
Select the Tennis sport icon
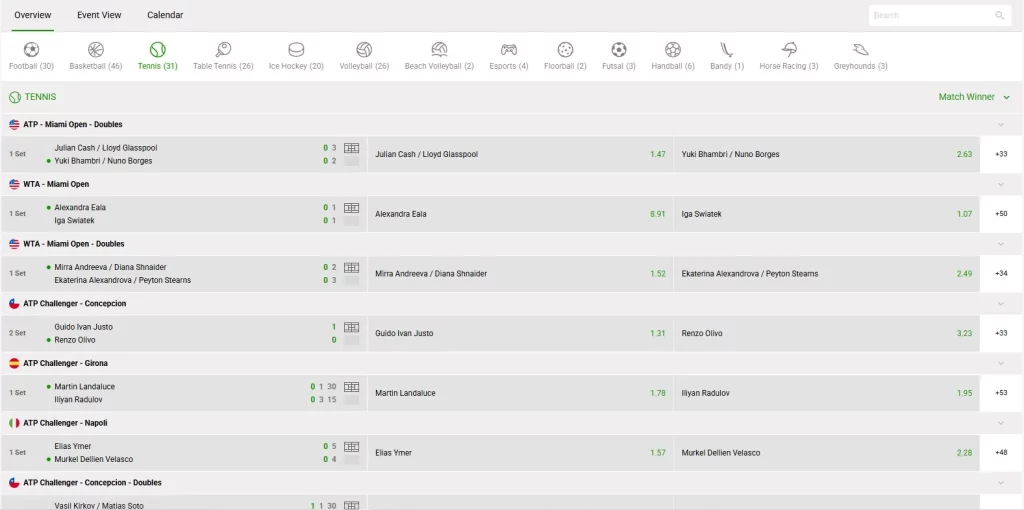(x=157, y=50)
